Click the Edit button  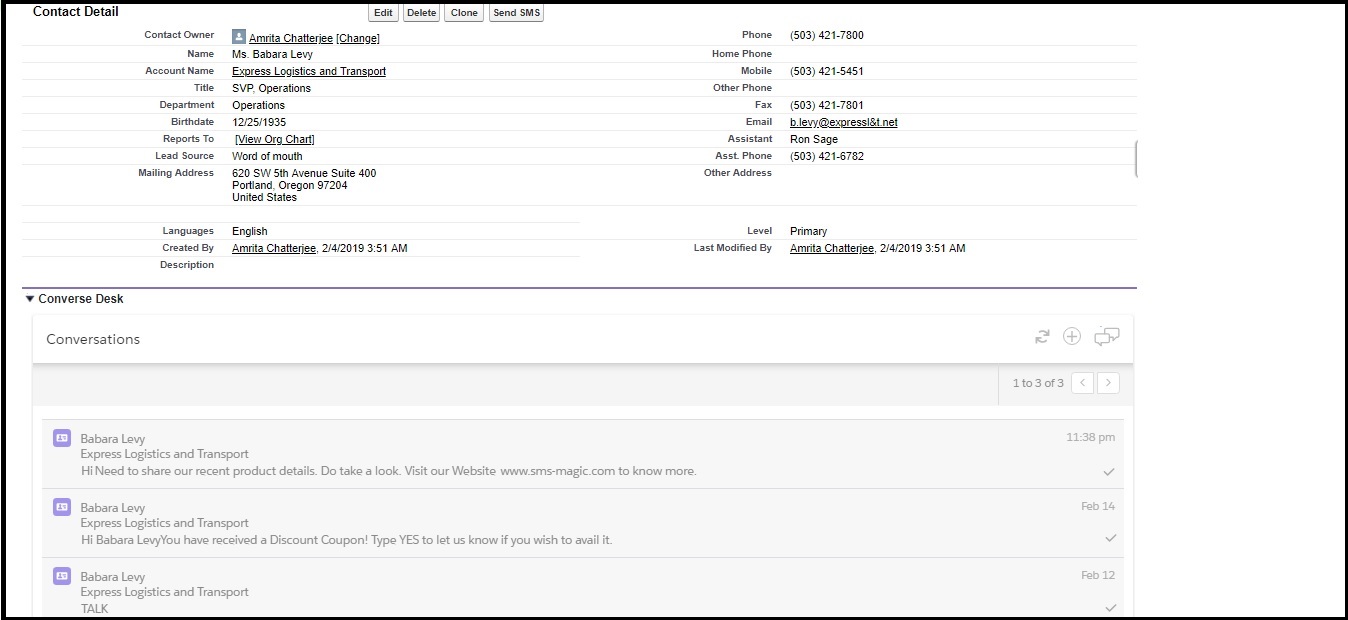383,13
